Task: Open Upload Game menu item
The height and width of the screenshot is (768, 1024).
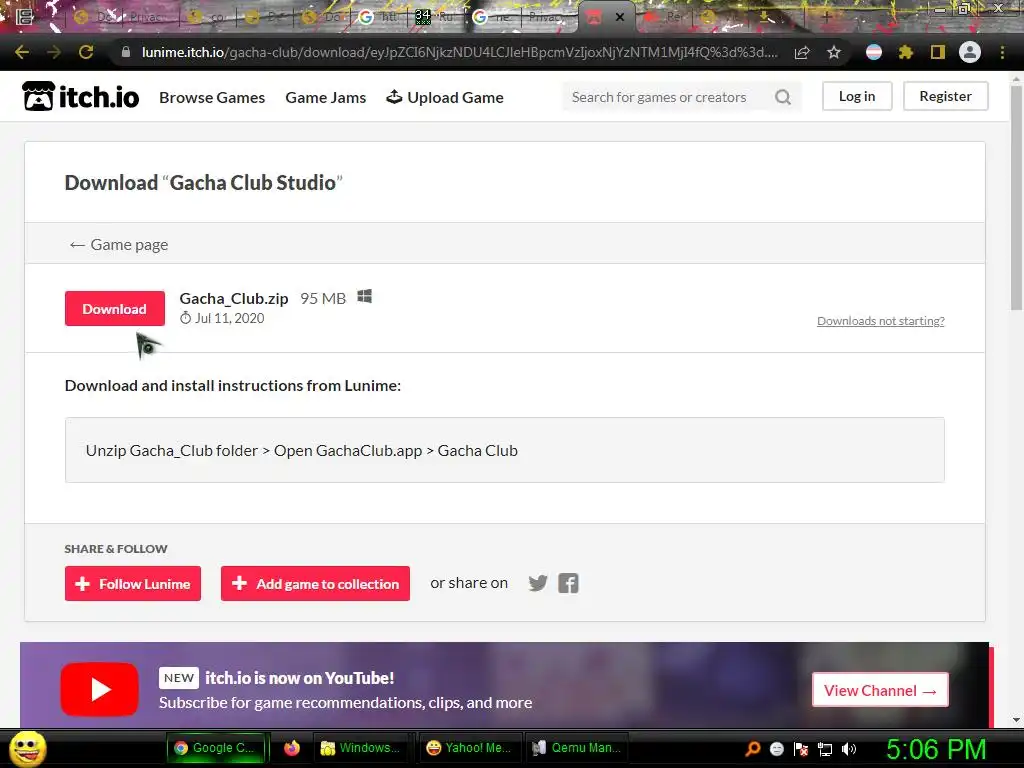Action: (445, 97)
